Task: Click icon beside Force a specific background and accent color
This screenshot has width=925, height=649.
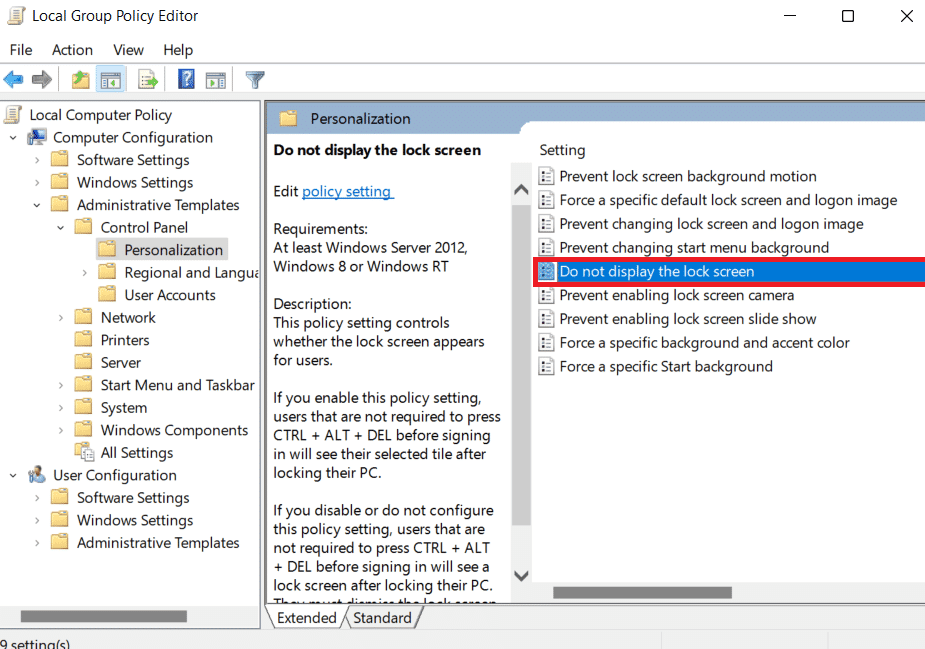Action: point(546,342)
